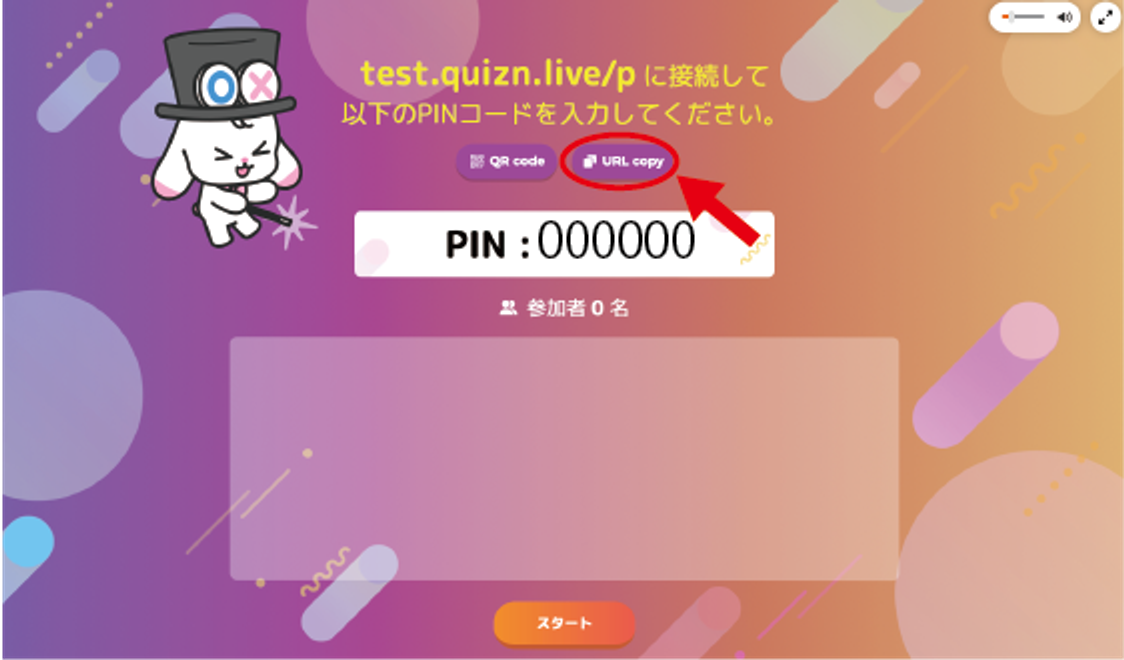
Task: Set volume to maximum on slider track
Action: (x=1043, y=17)
